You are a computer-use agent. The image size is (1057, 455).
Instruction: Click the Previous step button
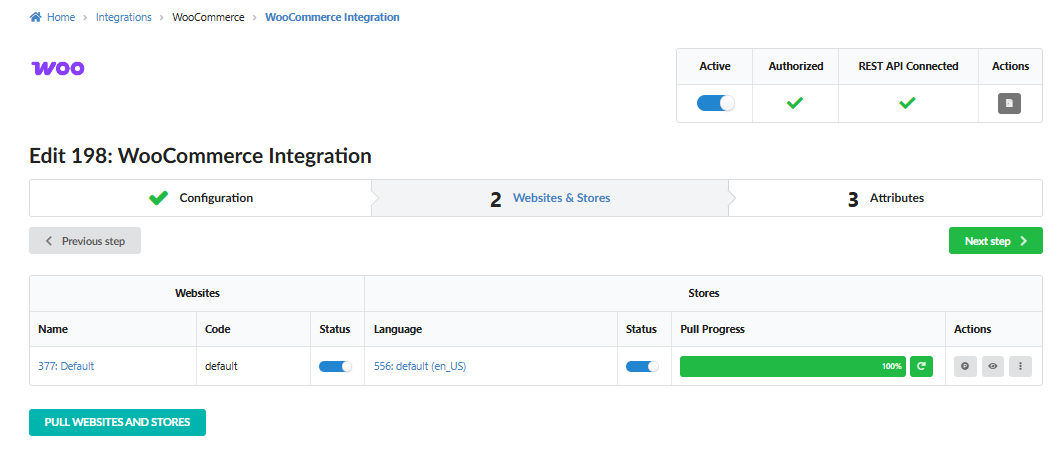(x=85, y=241)
